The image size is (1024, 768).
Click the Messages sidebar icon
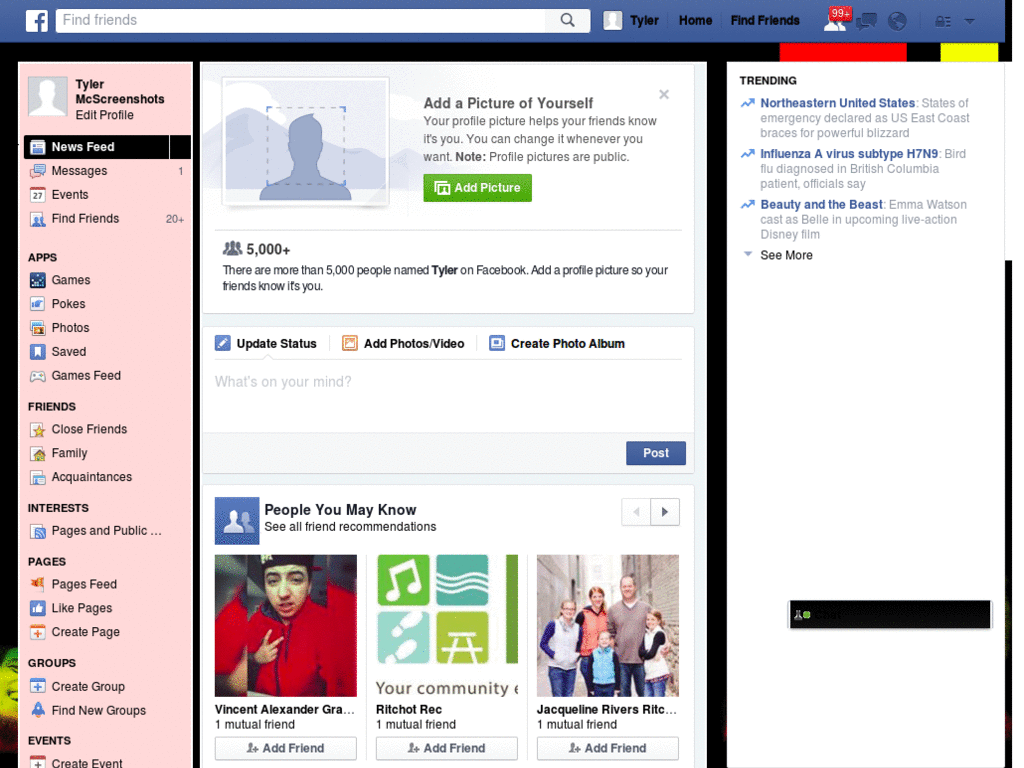coord(38,171)
